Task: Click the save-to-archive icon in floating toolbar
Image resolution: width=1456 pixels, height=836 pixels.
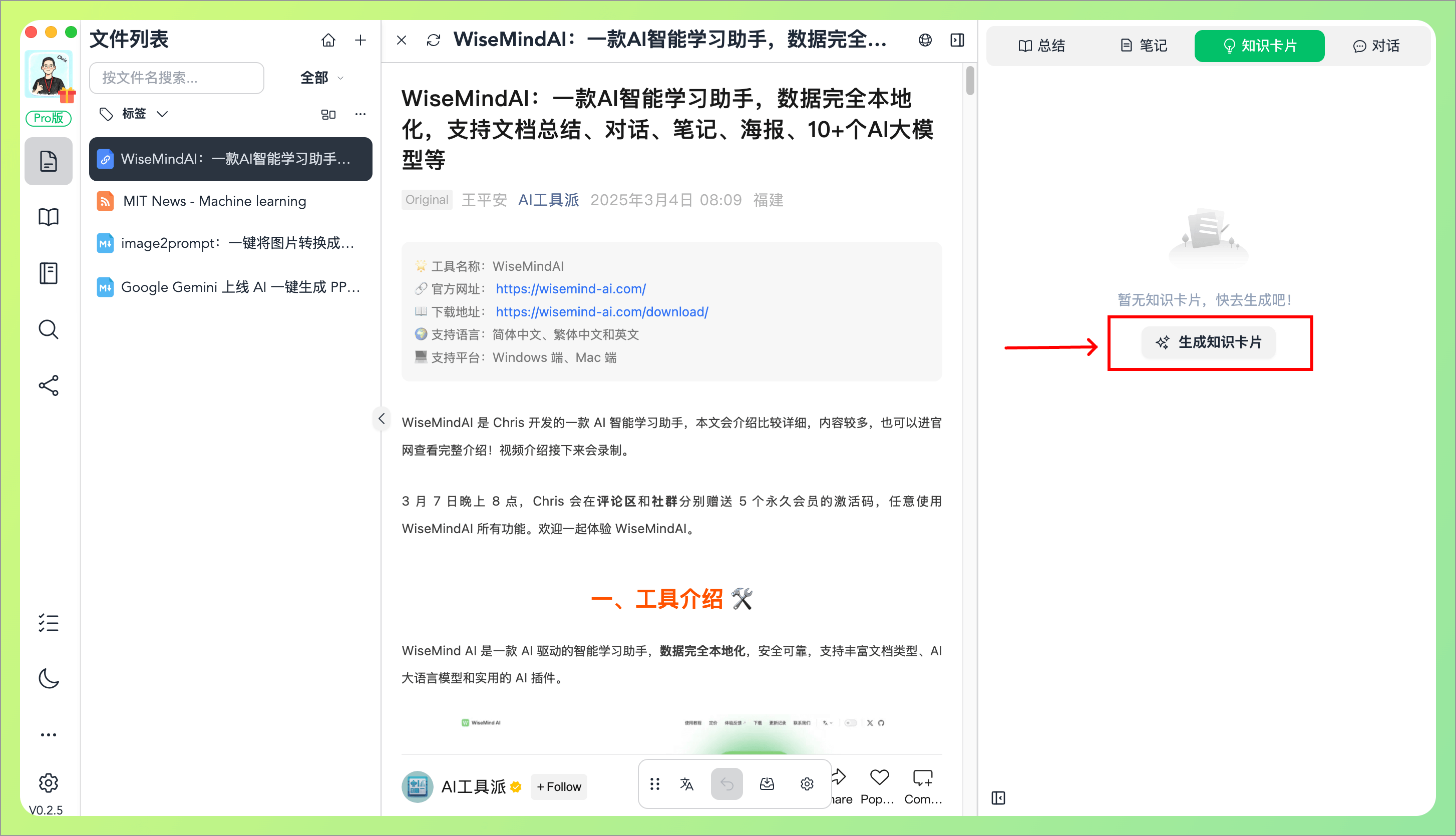Action: point(767,783)
